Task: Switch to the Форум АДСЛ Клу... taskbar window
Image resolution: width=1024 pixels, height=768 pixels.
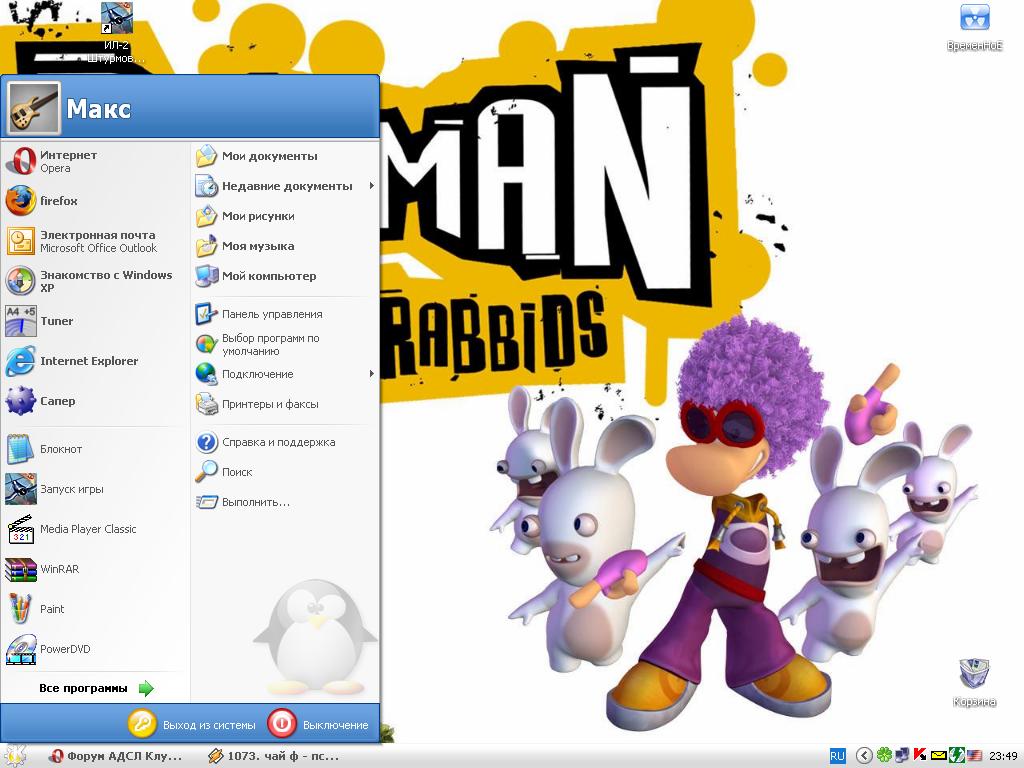Action: click(116, 756)
